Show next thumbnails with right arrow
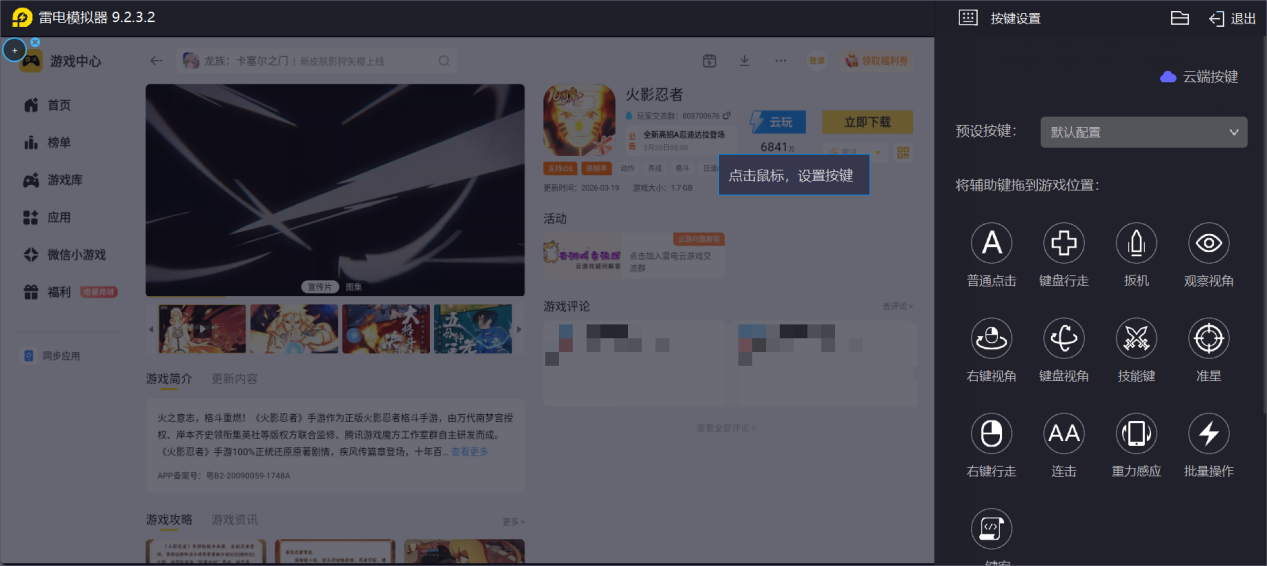The height and width of the screenshot is (566, 1267). pyautogui.click(x=518, y=329)
